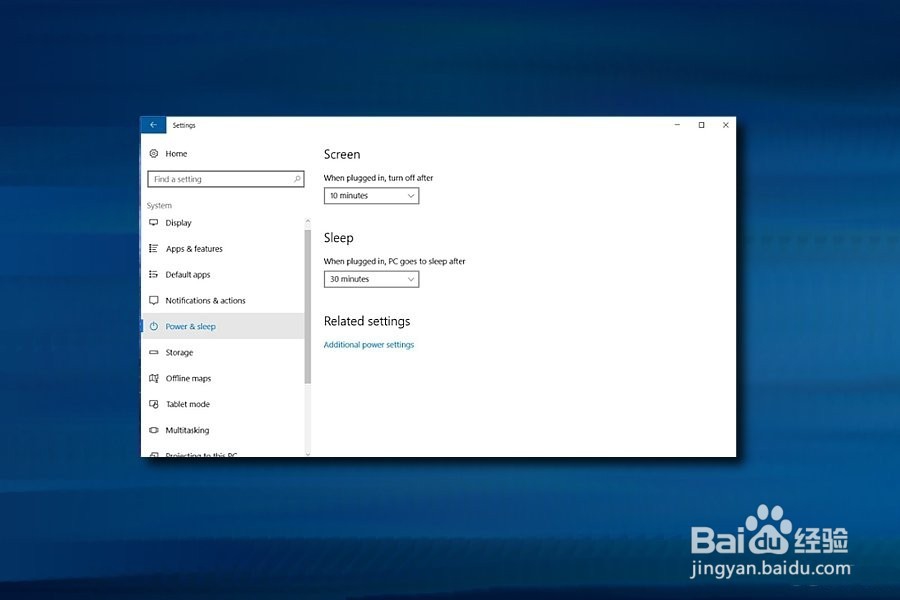Open Additional power settings link

(368, 344)
